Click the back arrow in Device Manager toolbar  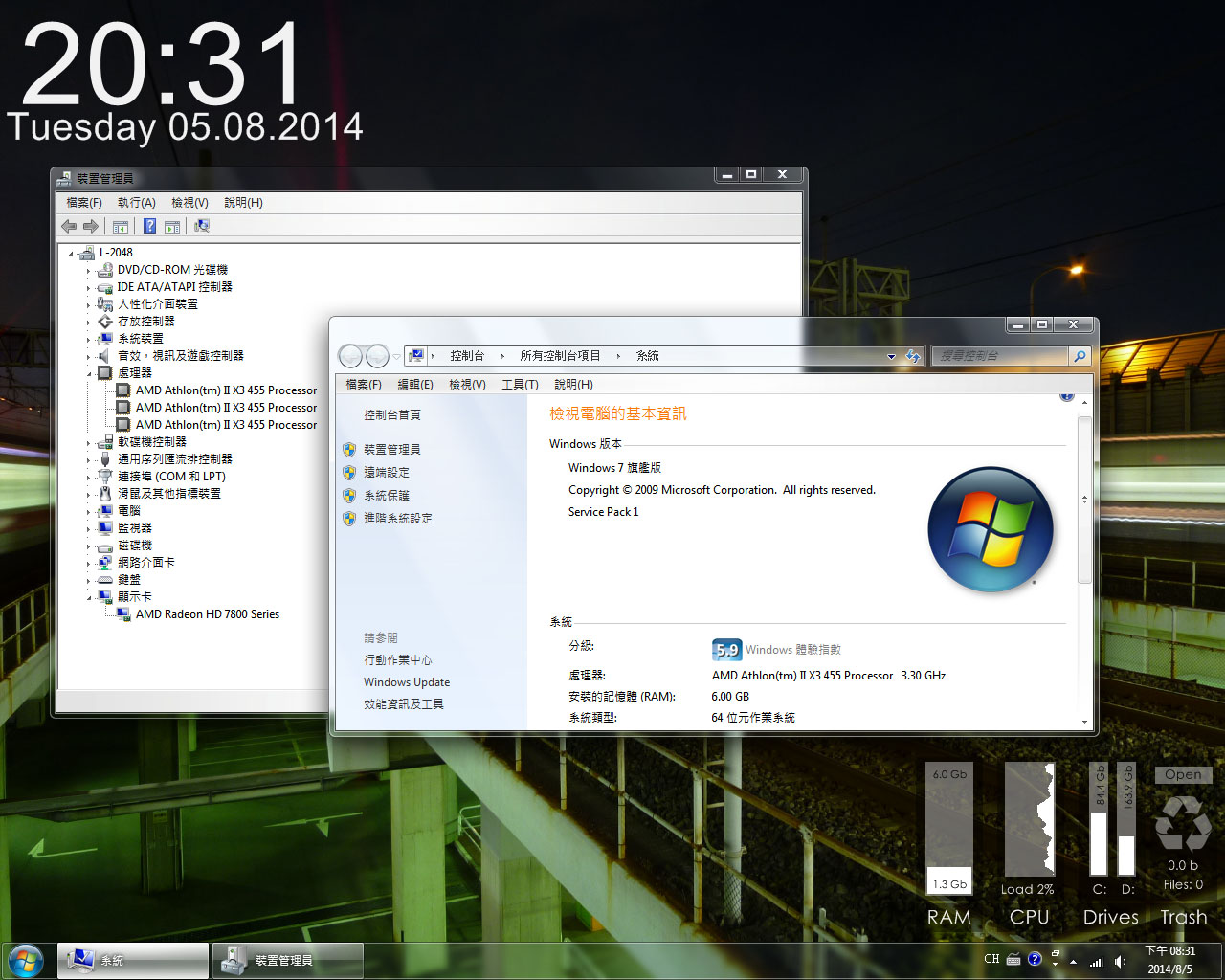pyautogui.click(x=69, y=227)
